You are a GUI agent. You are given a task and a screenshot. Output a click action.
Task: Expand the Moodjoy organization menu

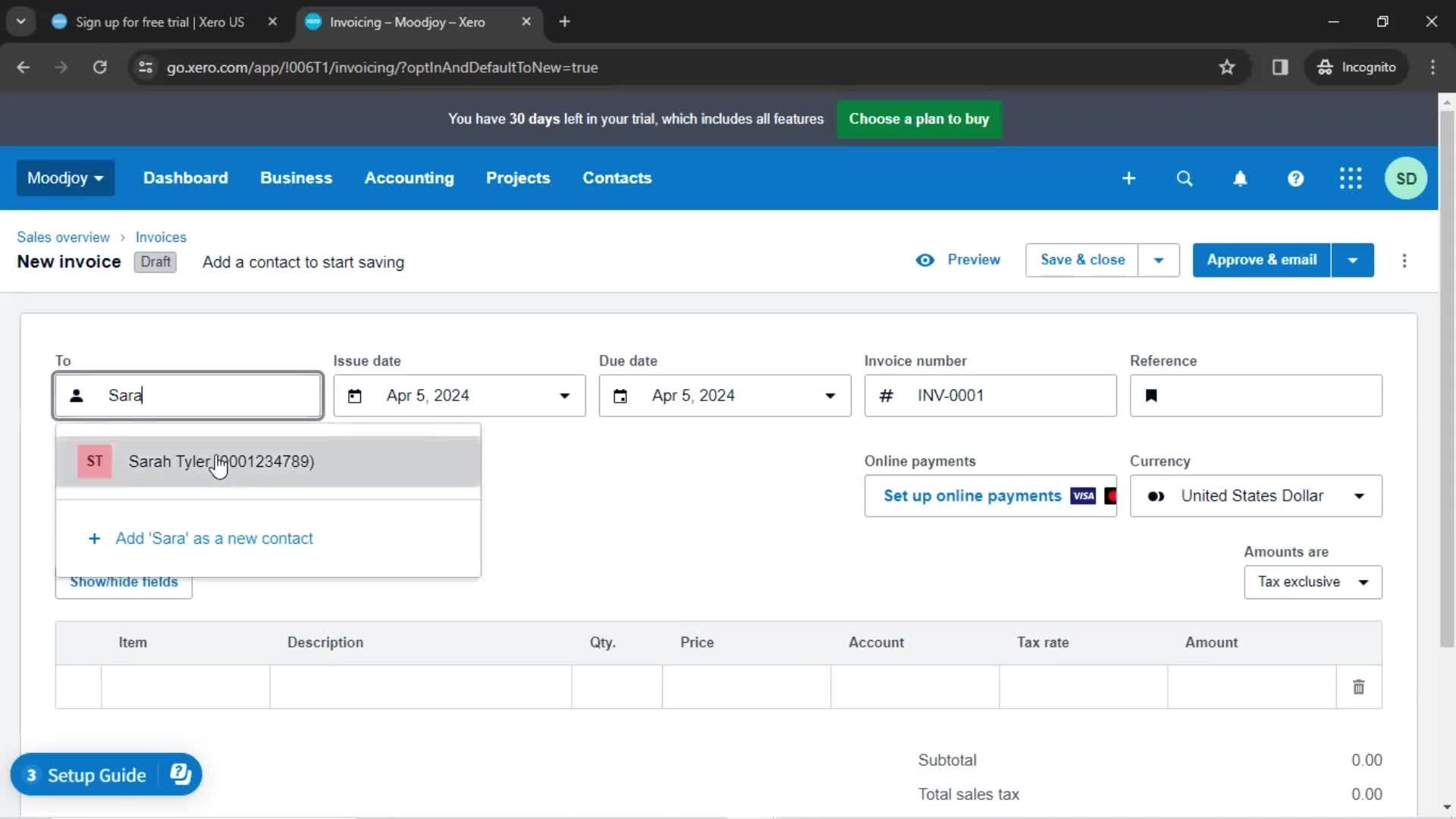(65, 178)
